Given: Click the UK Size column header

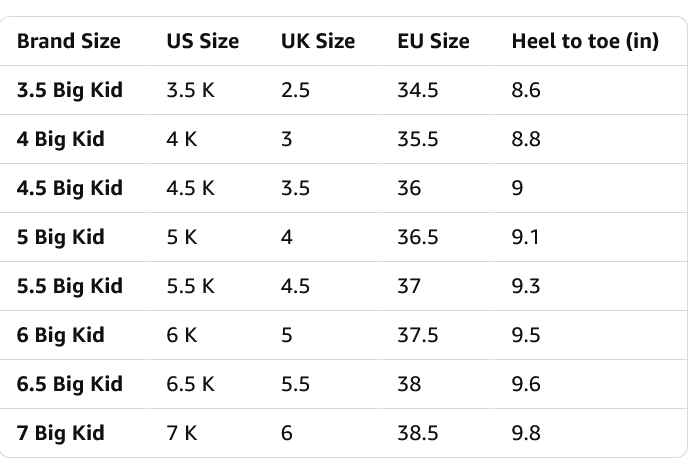Looking at the screenshot, I should click(317, 41).
